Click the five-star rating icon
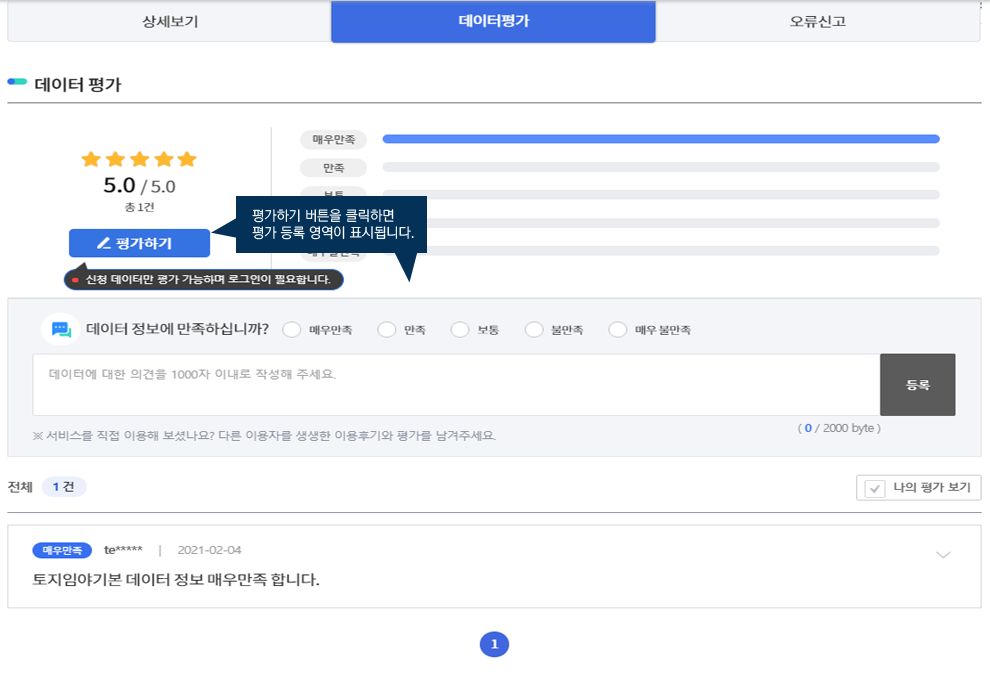This screenshot has width=990, height=676. coord(139,160)
